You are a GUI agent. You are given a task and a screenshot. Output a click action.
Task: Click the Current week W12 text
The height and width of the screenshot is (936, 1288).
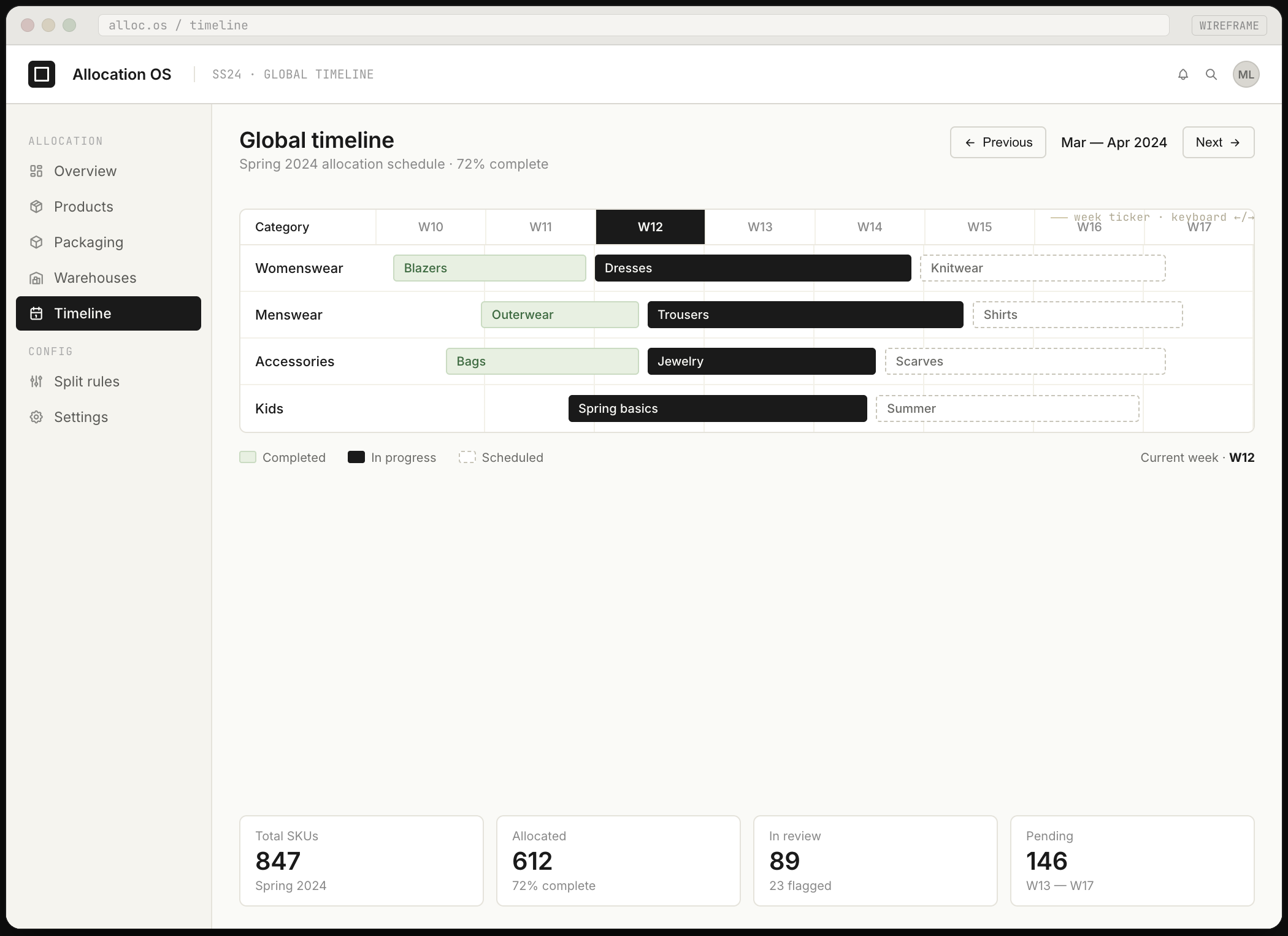point(1197,458)
